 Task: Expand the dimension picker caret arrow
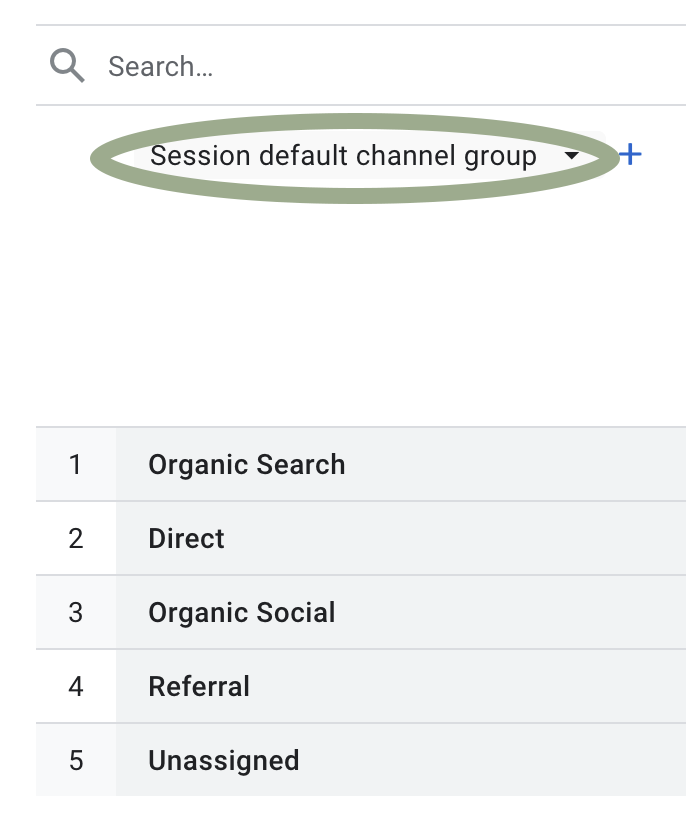[x=571, y=156]
